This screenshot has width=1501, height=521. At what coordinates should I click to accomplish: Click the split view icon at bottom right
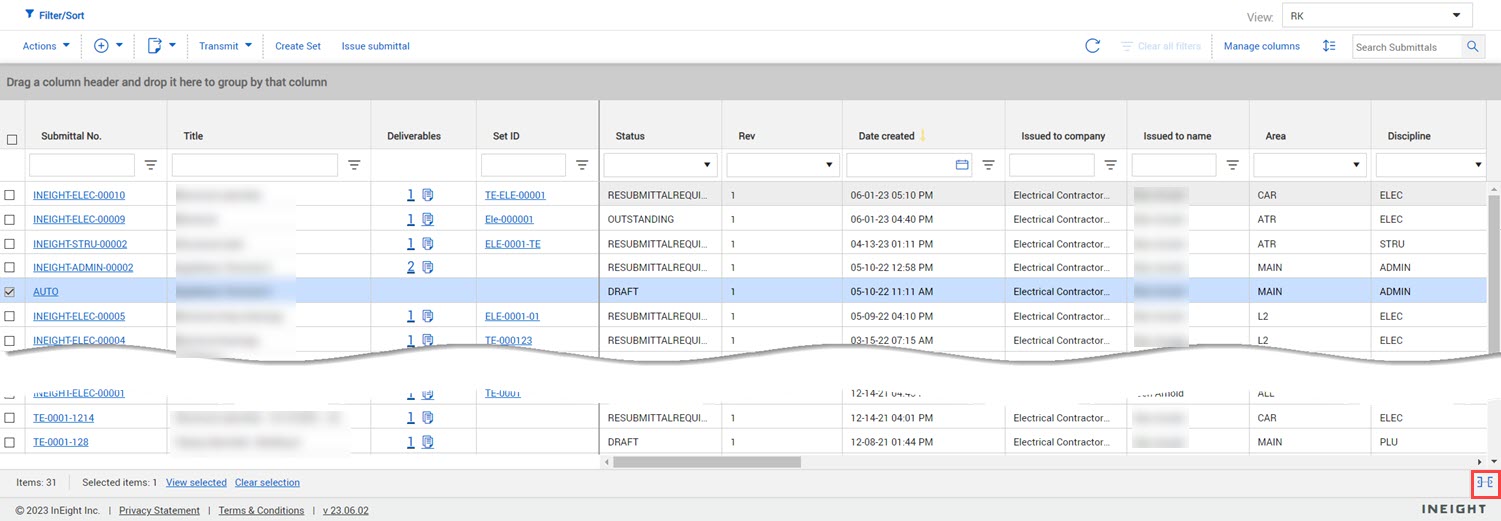1485,482
